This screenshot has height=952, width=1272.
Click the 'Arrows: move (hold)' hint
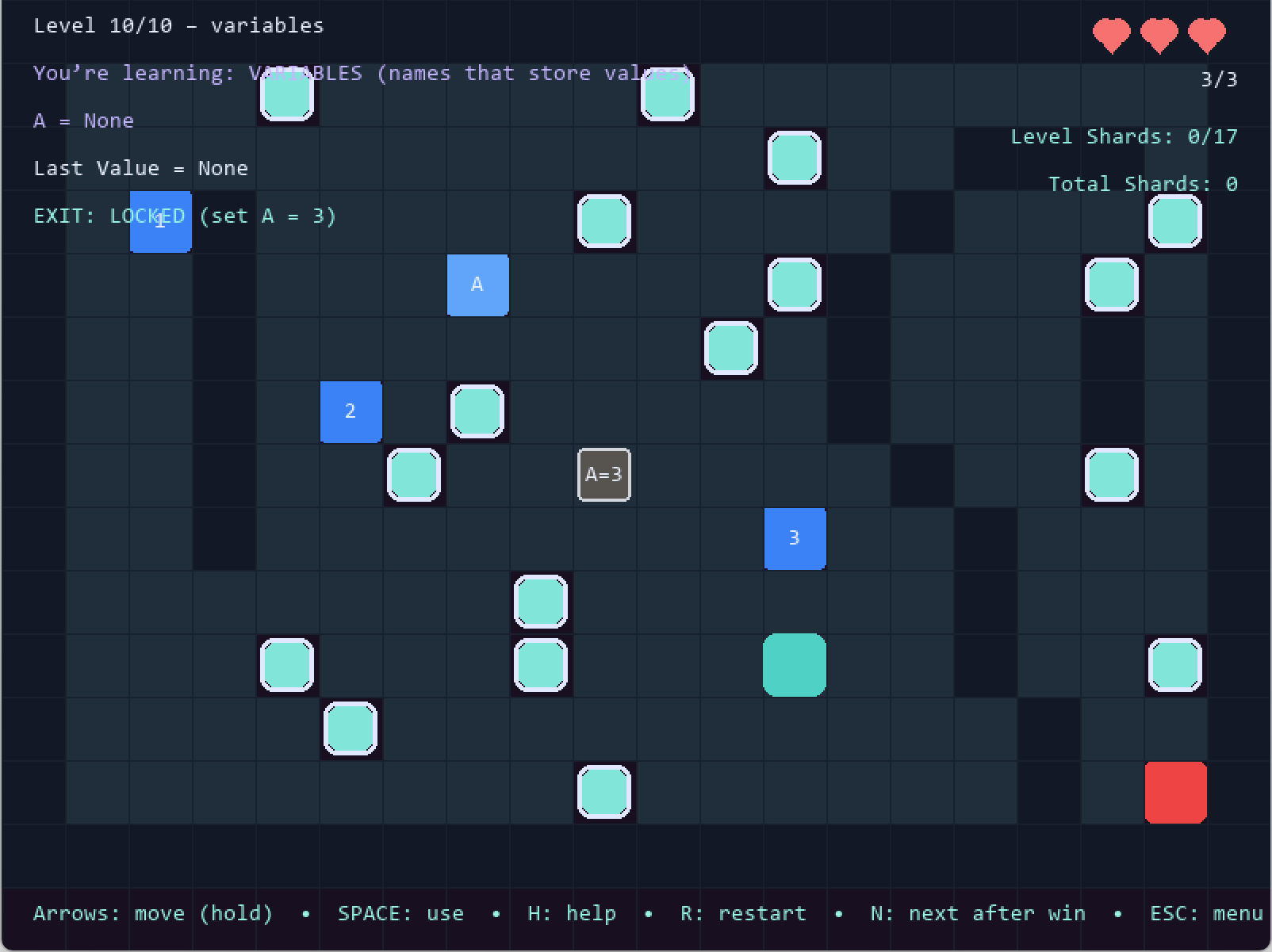pos(153,914)
